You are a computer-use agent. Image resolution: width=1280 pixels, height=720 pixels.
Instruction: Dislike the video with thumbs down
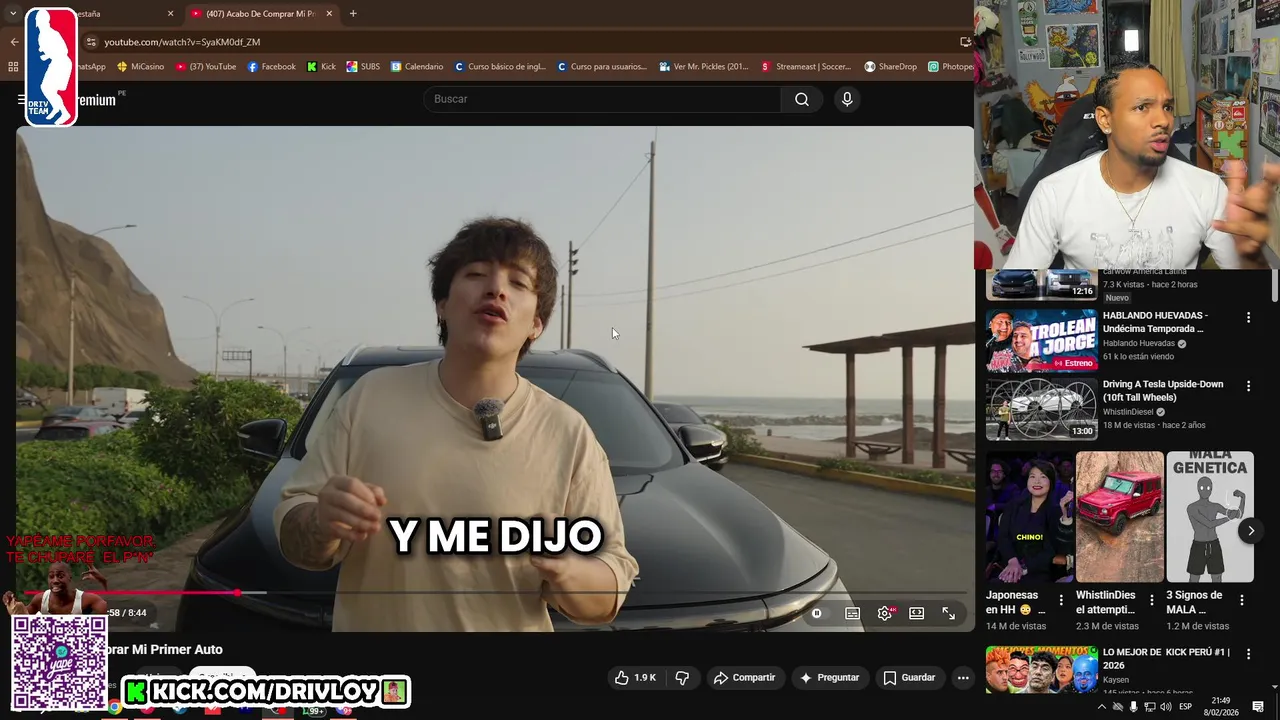coord(682,678)
